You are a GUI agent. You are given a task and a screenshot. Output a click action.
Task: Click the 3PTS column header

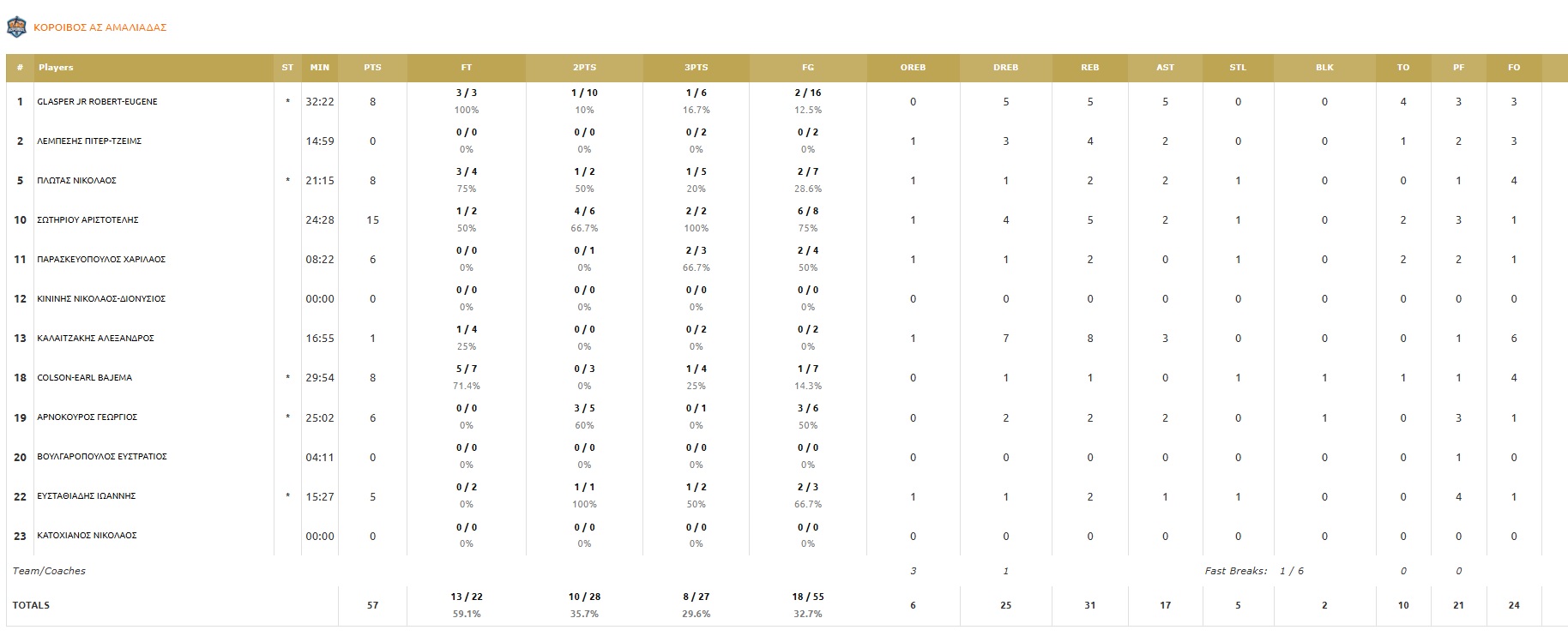click(696, 68)
